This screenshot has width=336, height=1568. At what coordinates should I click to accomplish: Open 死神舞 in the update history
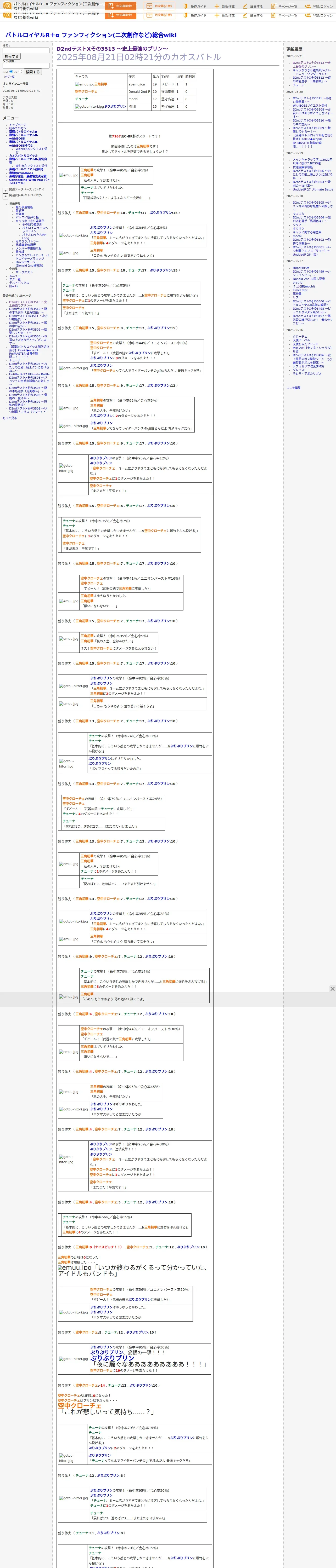(297, 294)
